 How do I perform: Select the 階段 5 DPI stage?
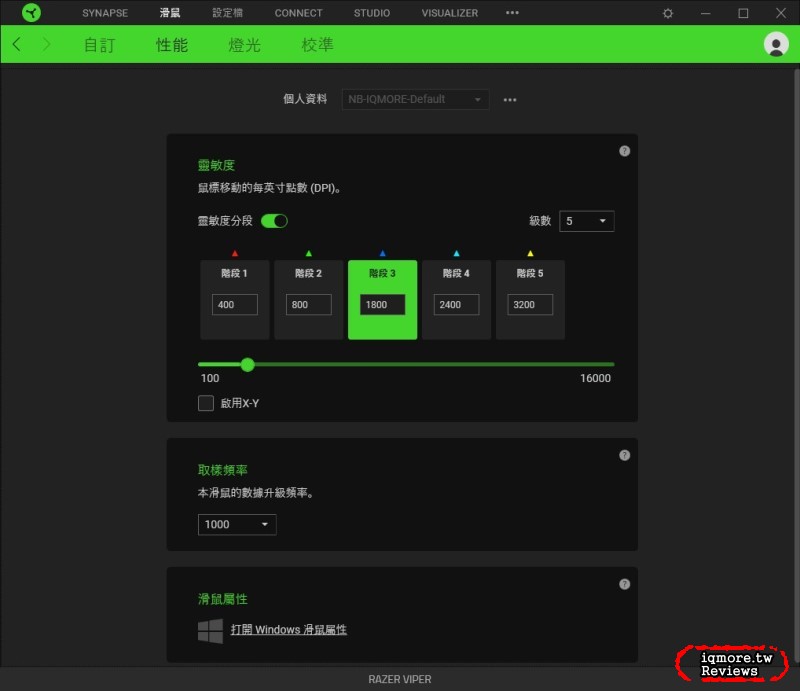coord(530,273)
